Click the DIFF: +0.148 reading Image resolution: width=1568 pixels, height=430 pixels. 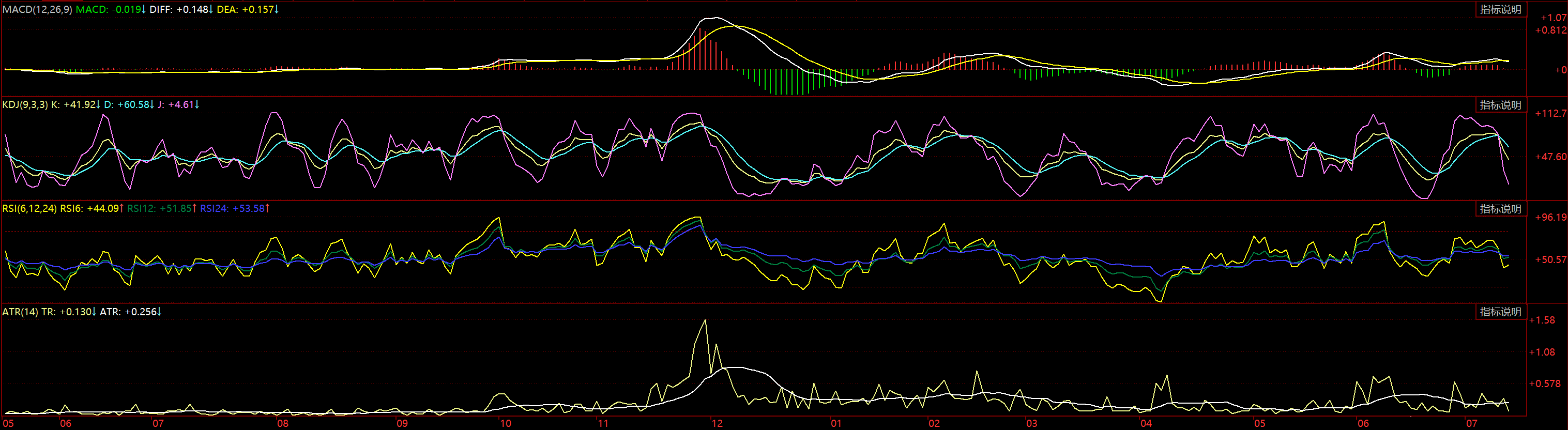181,10
